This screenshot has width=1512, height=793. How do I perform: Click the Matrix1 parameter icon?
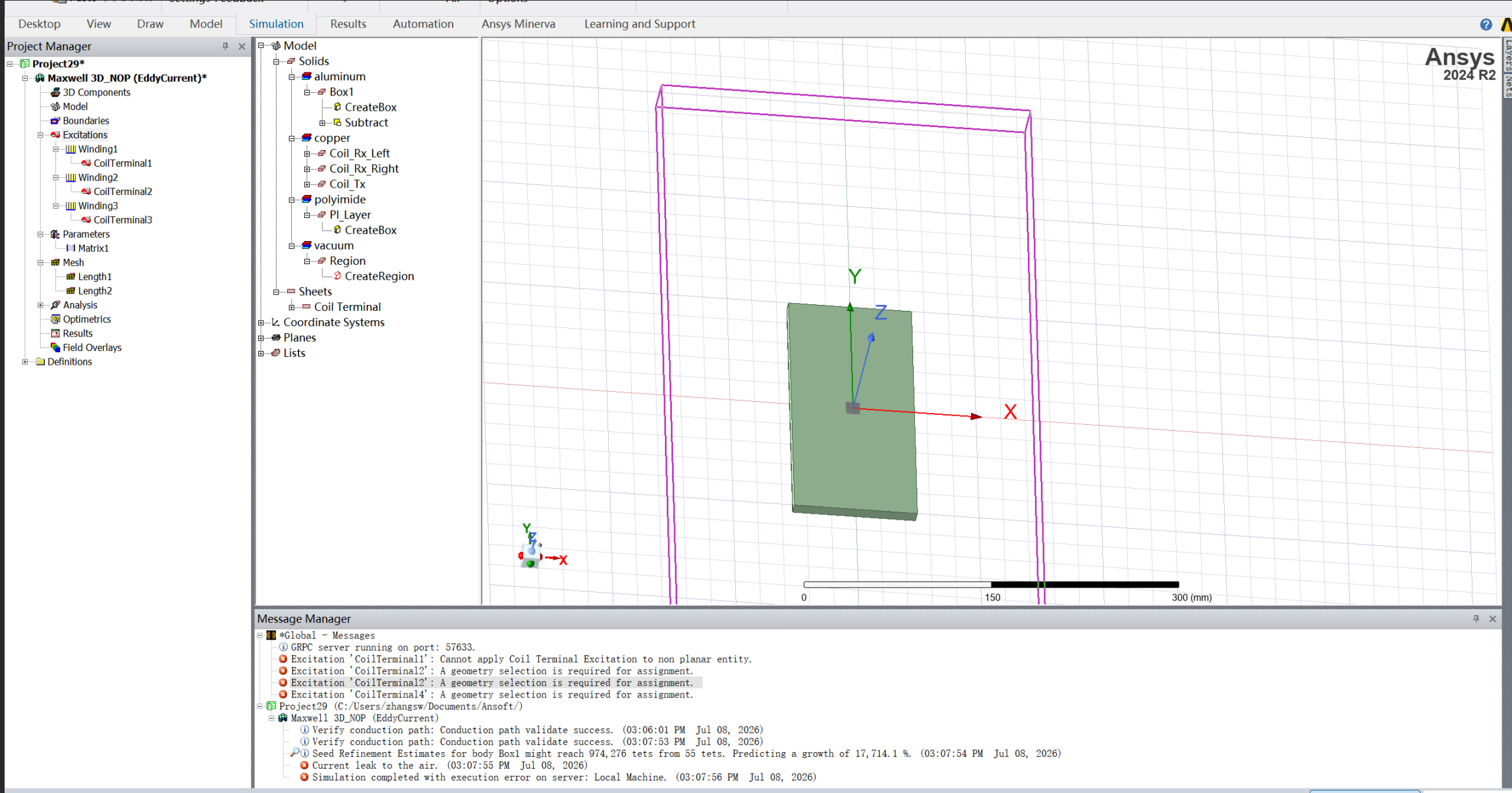tap(70, 248)
